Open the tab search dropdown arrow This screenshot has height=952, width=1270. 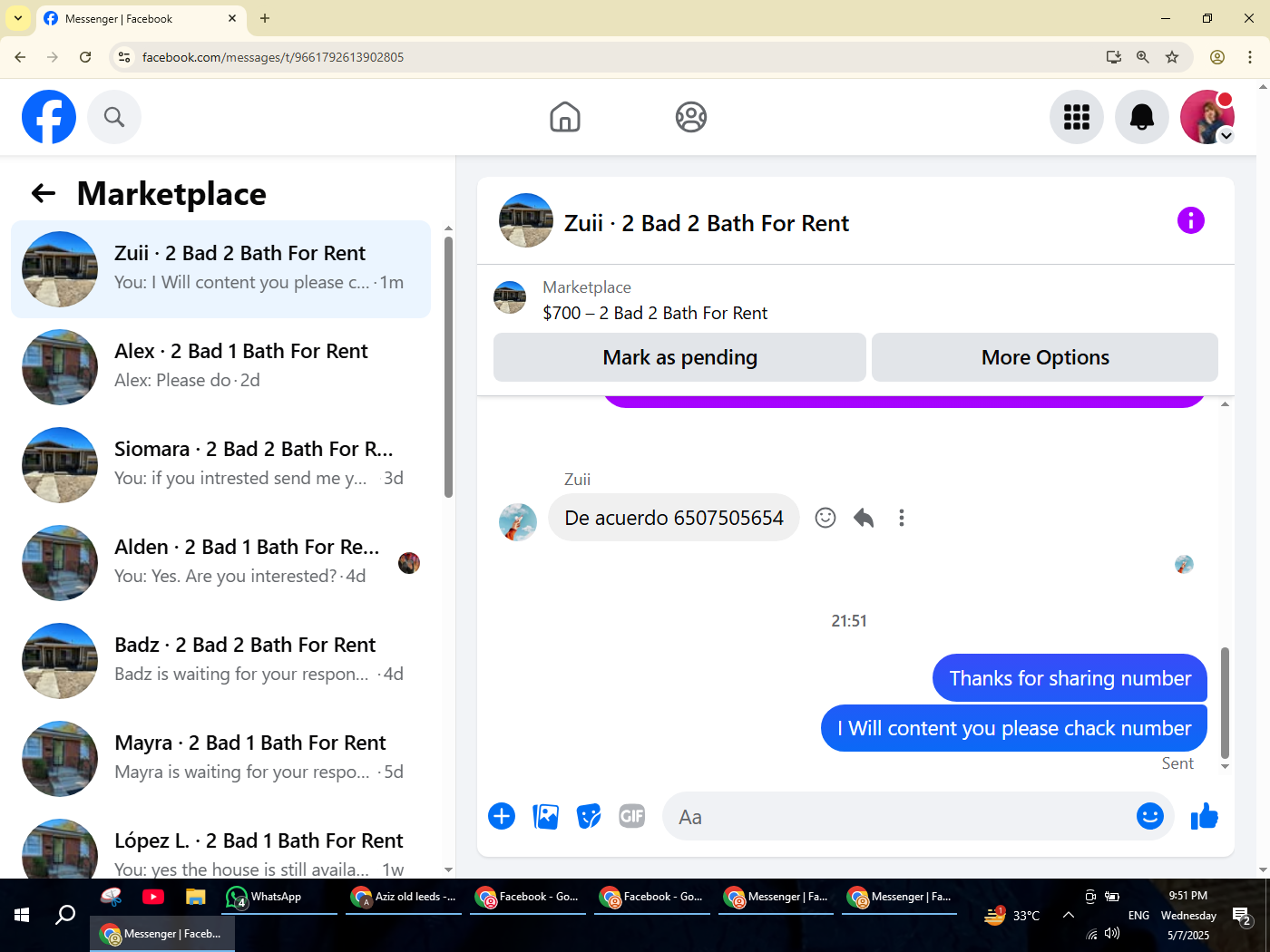click(17, 18)
